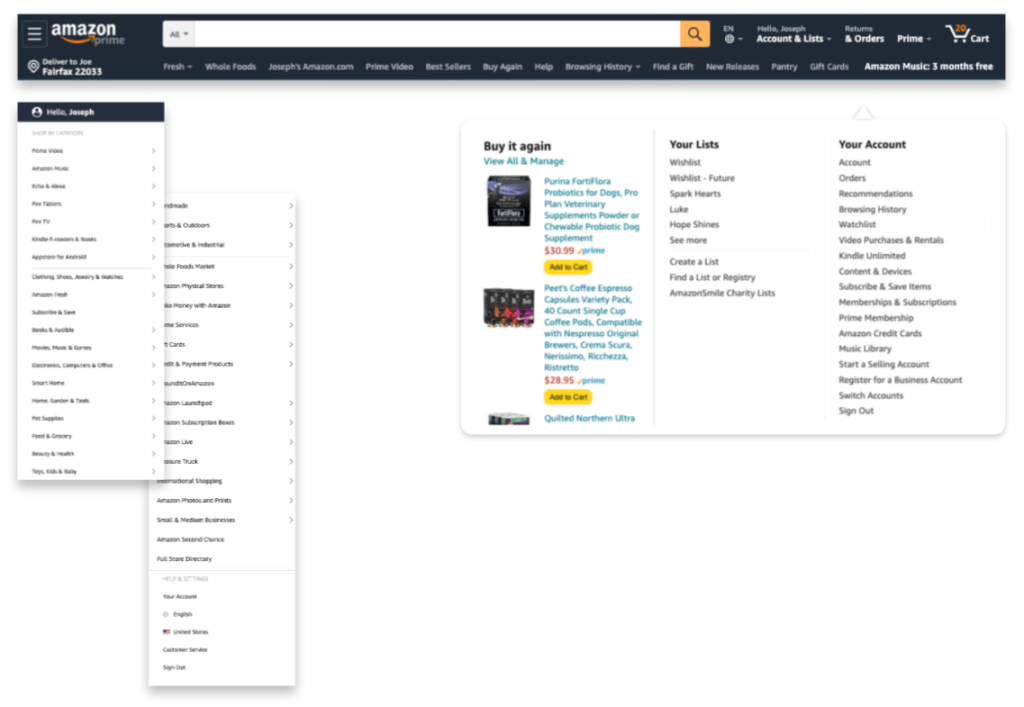The width and height of the screenshot is (1024, 707).
Task: Select the United States flag icon
Action: pyautogui.click(x=166, y=632)
